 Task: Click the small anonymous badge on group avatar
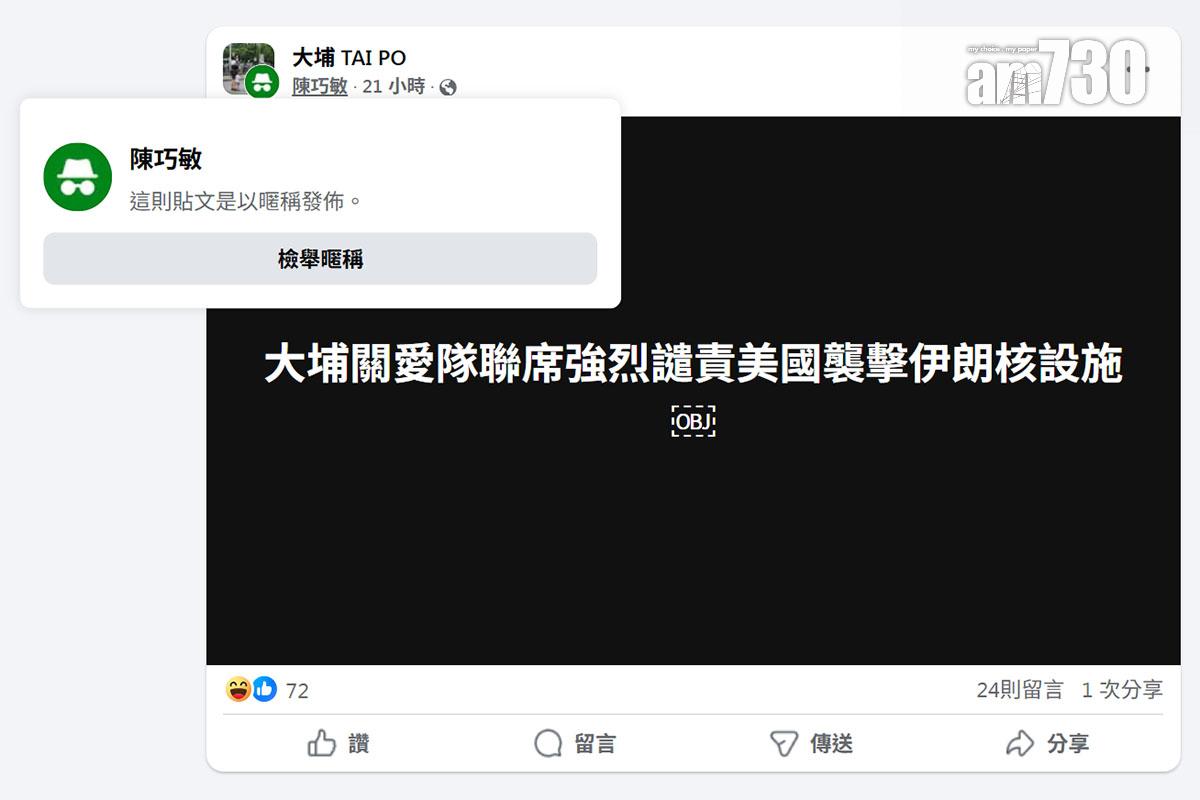(262, 83)
